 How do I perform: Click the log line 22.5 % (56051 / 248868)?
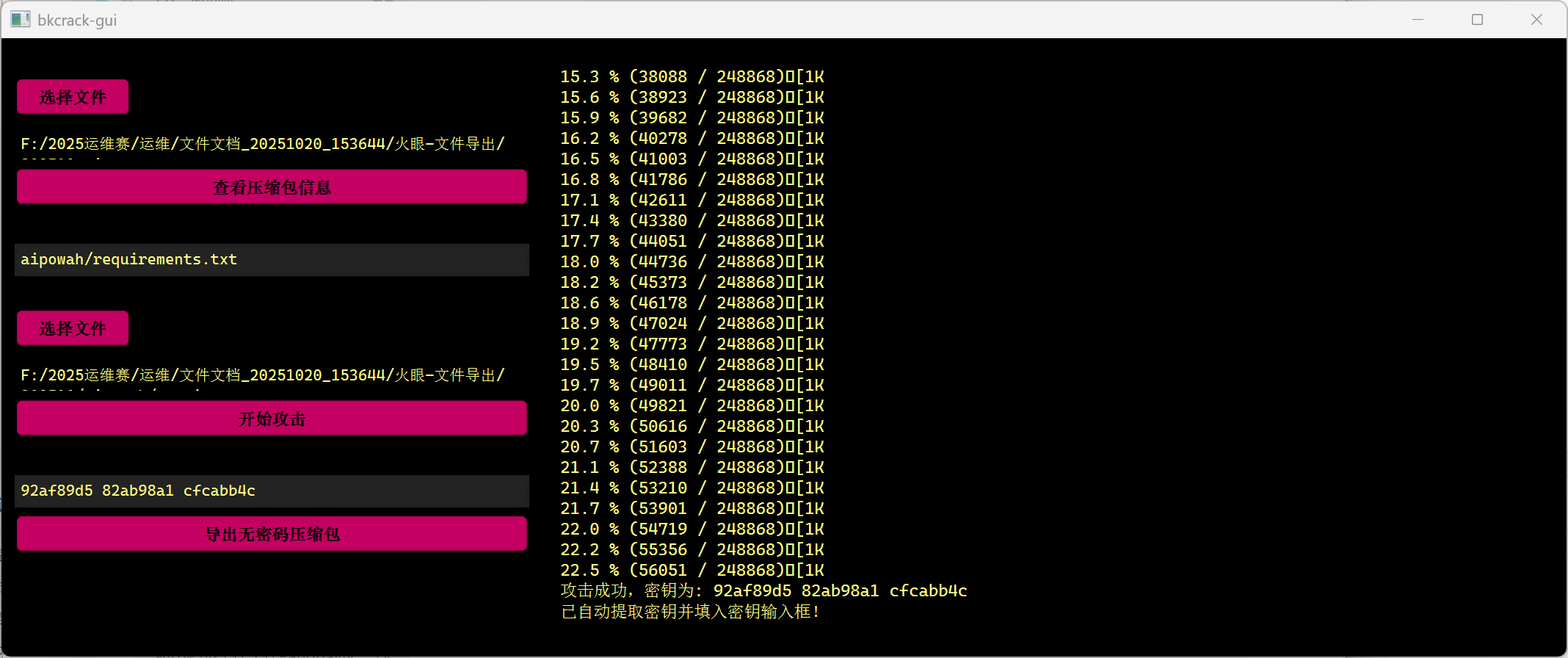tap(692, 571)
